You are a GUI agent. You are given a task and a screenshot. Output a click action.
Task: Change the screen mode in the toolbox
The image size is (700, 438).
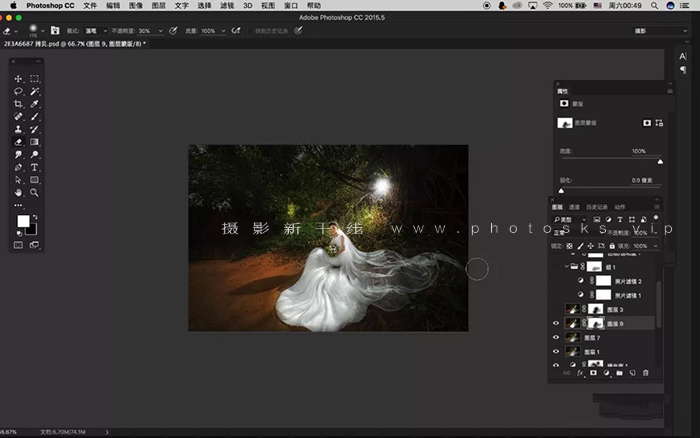click(x=34, y=245)
